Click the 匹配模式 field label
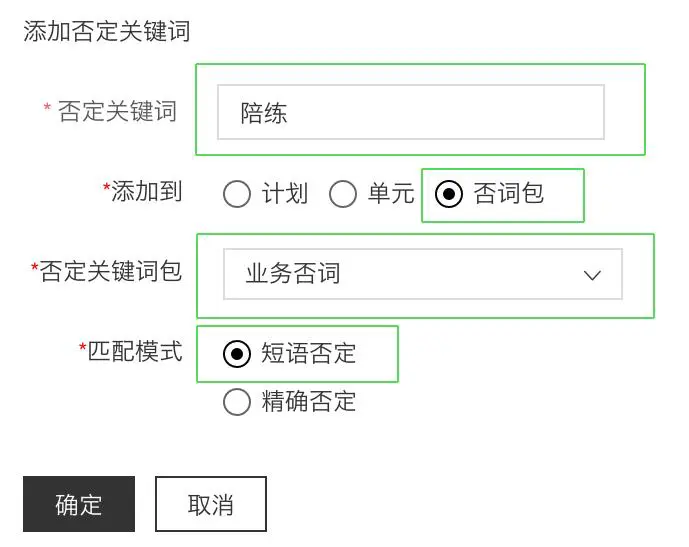The image size is (689, 547). click(x=135, y=351)
